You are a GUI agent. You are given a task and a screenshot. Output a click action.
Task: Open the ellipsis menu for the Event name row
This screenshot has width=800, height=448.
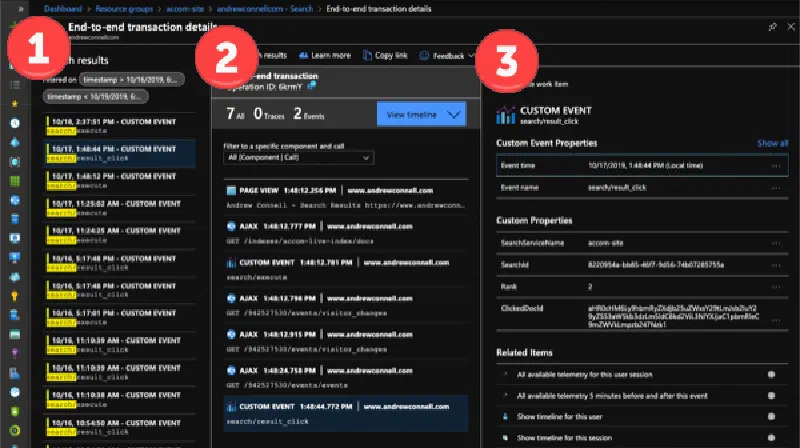(776, 188)
